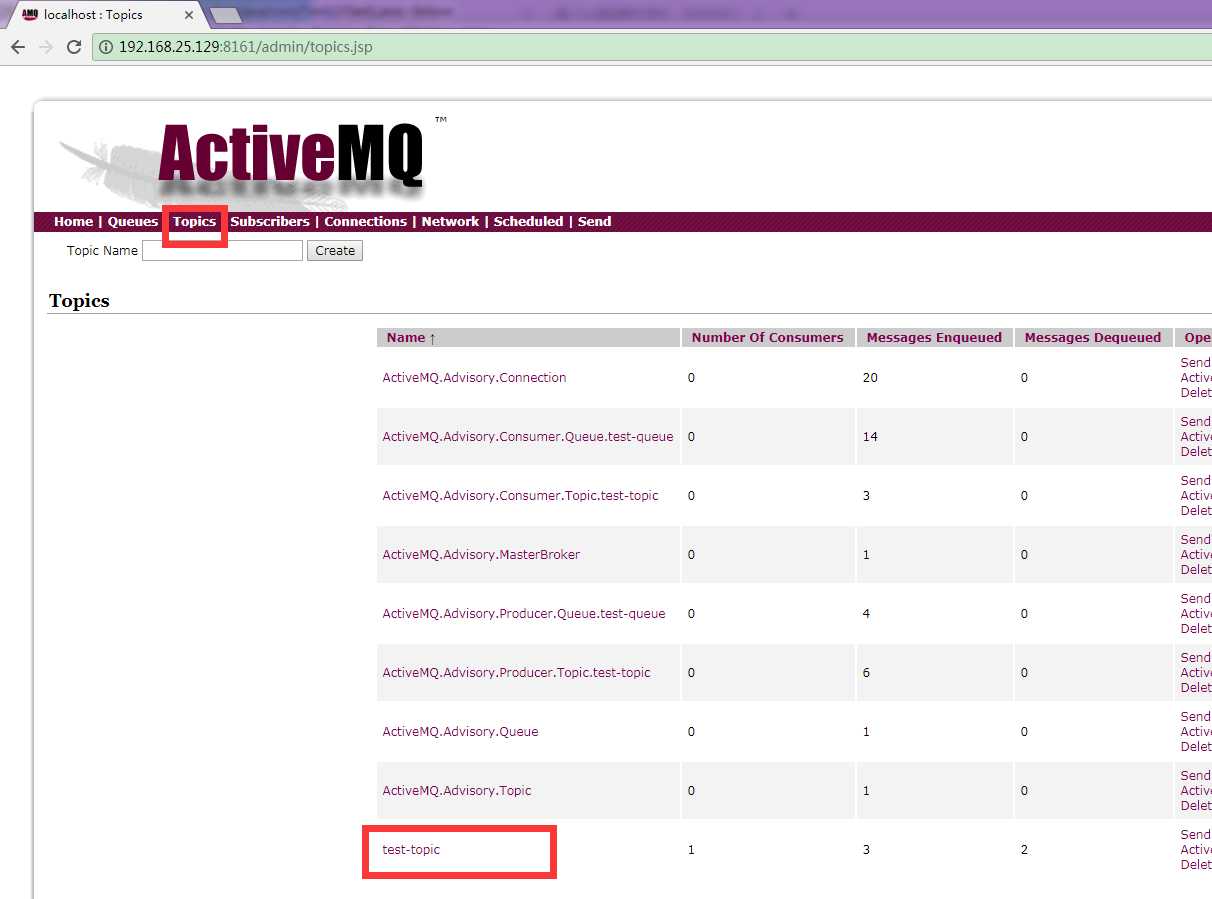Click the Topics section heading

(79, 301)
